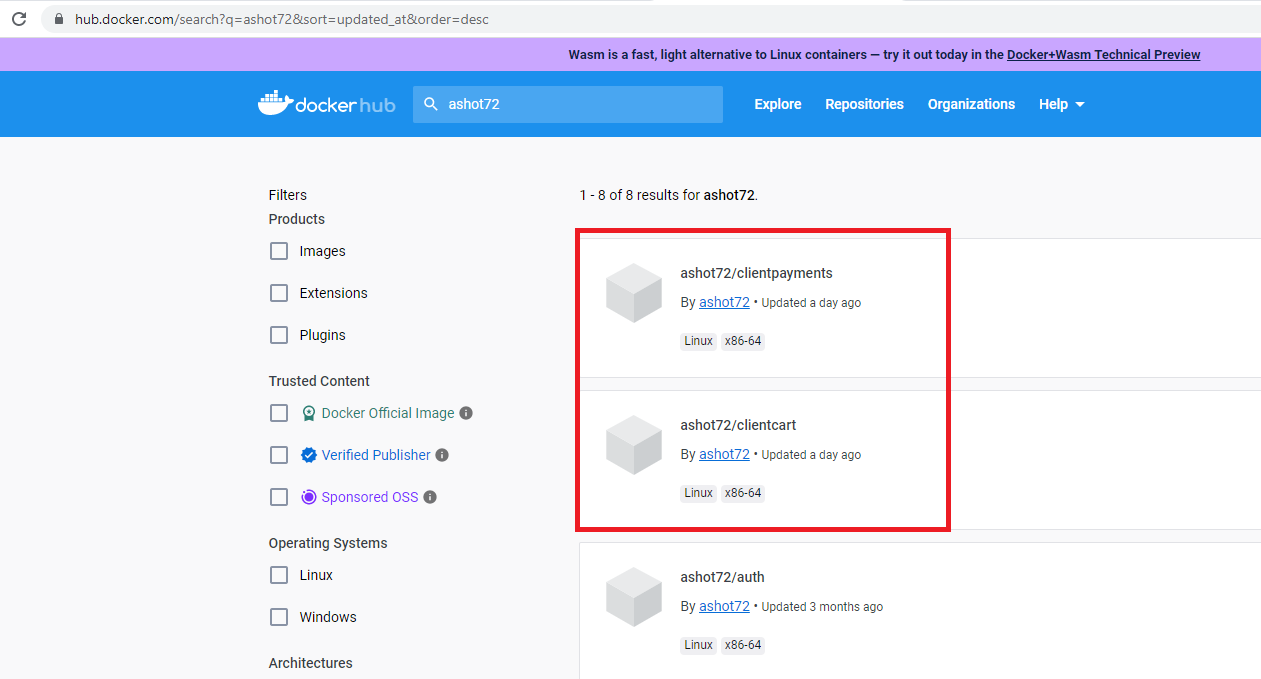The height and width of the screenshot is (679, 1261).
Task: Click the info icon beside Verified Publisher
Action: 442,455
